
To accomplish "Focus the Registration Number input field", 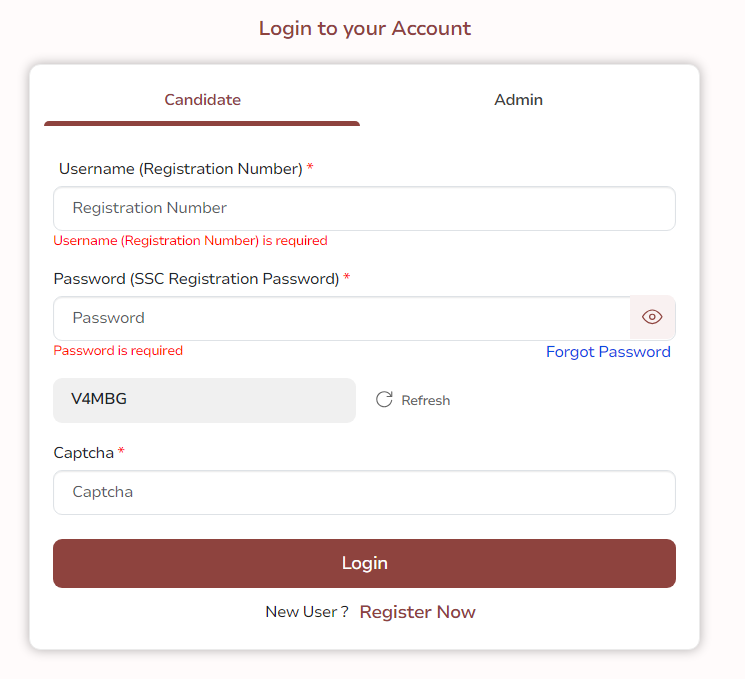I will pyautogui.click(x=364, y=208).
